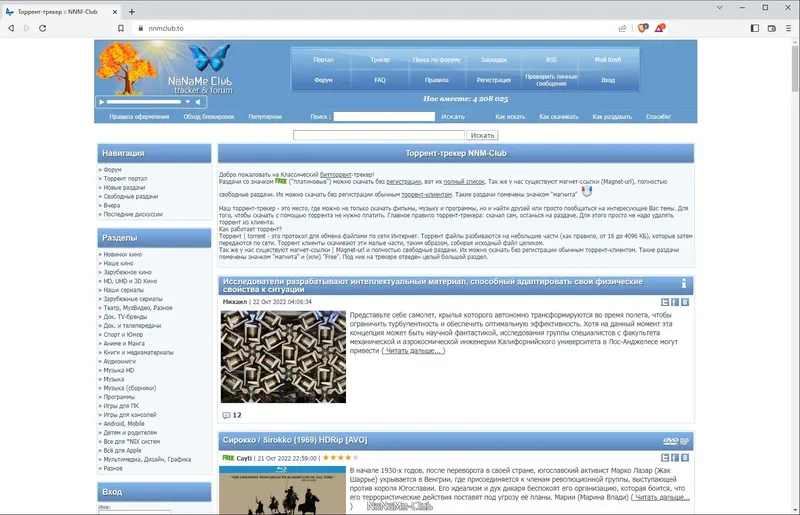Image resolution: width=800 pixels, height=515 pixels.
Task: Open the RSS menu item
Action: [551, 60]
